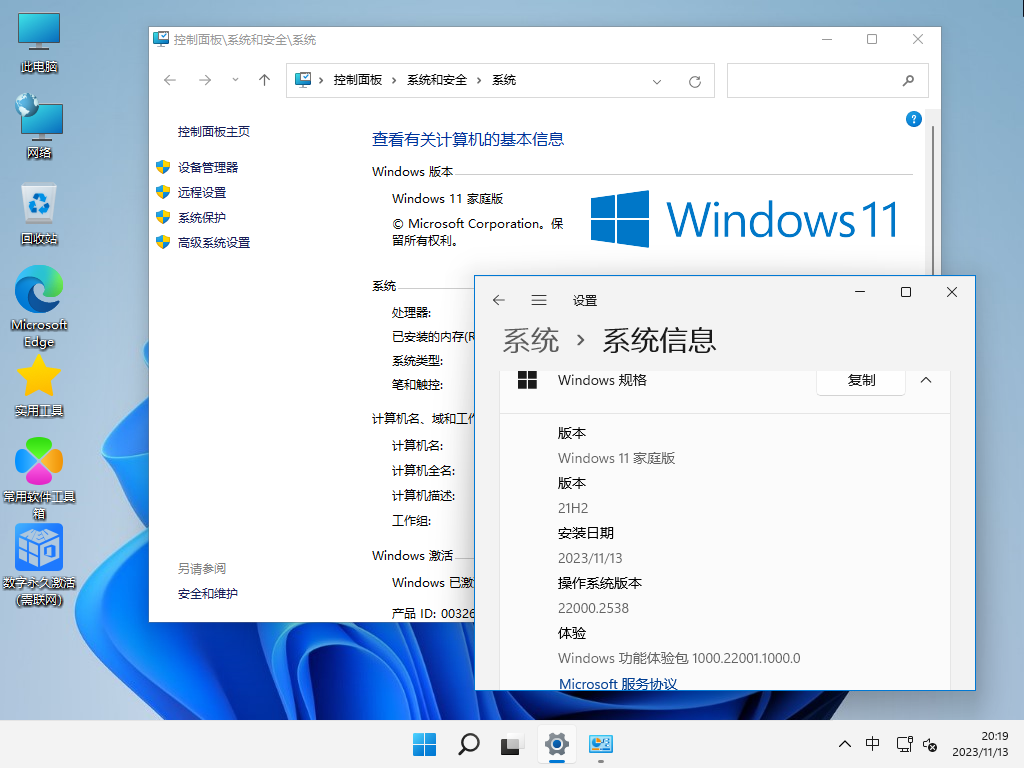
Task: Maximize the Settings window
Action: 906,292
